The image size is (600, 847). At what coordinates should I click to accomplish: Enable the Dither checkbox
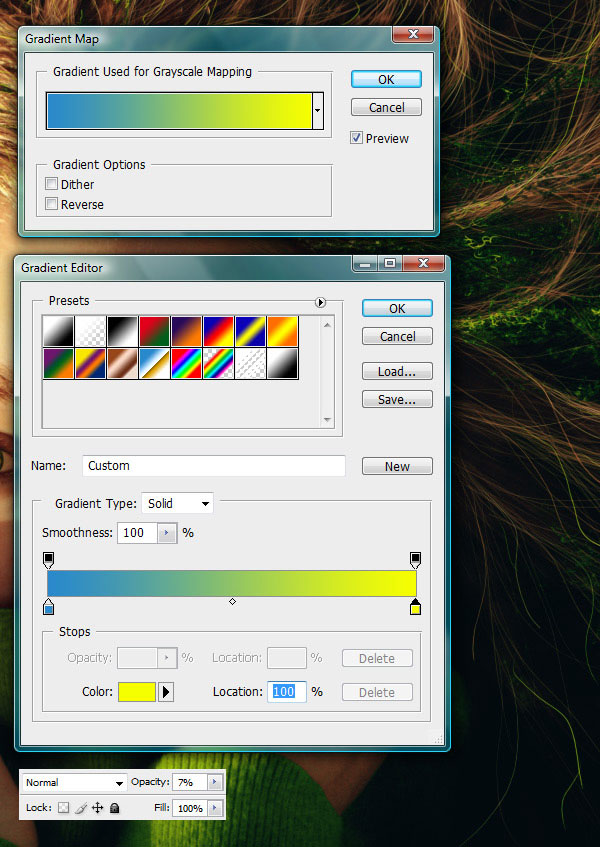51,184
